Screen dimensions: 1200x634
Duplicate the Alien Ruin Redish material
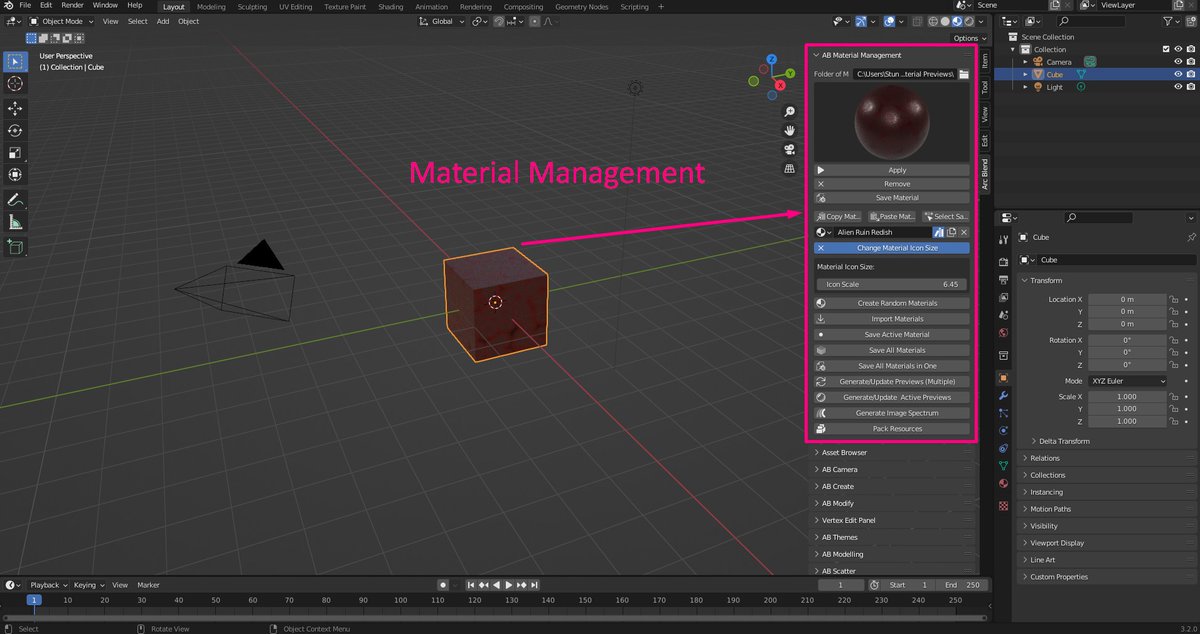point(952,232)
